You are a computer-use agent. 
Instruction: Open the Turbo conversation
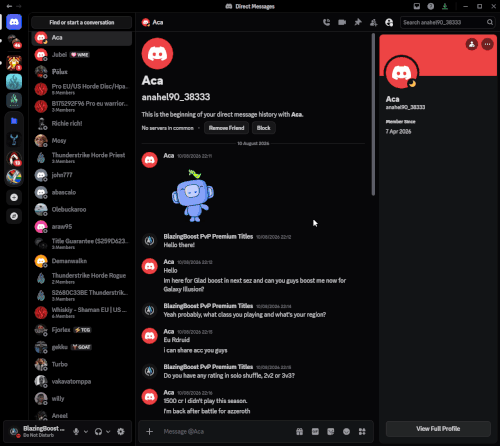click(82, 364)
